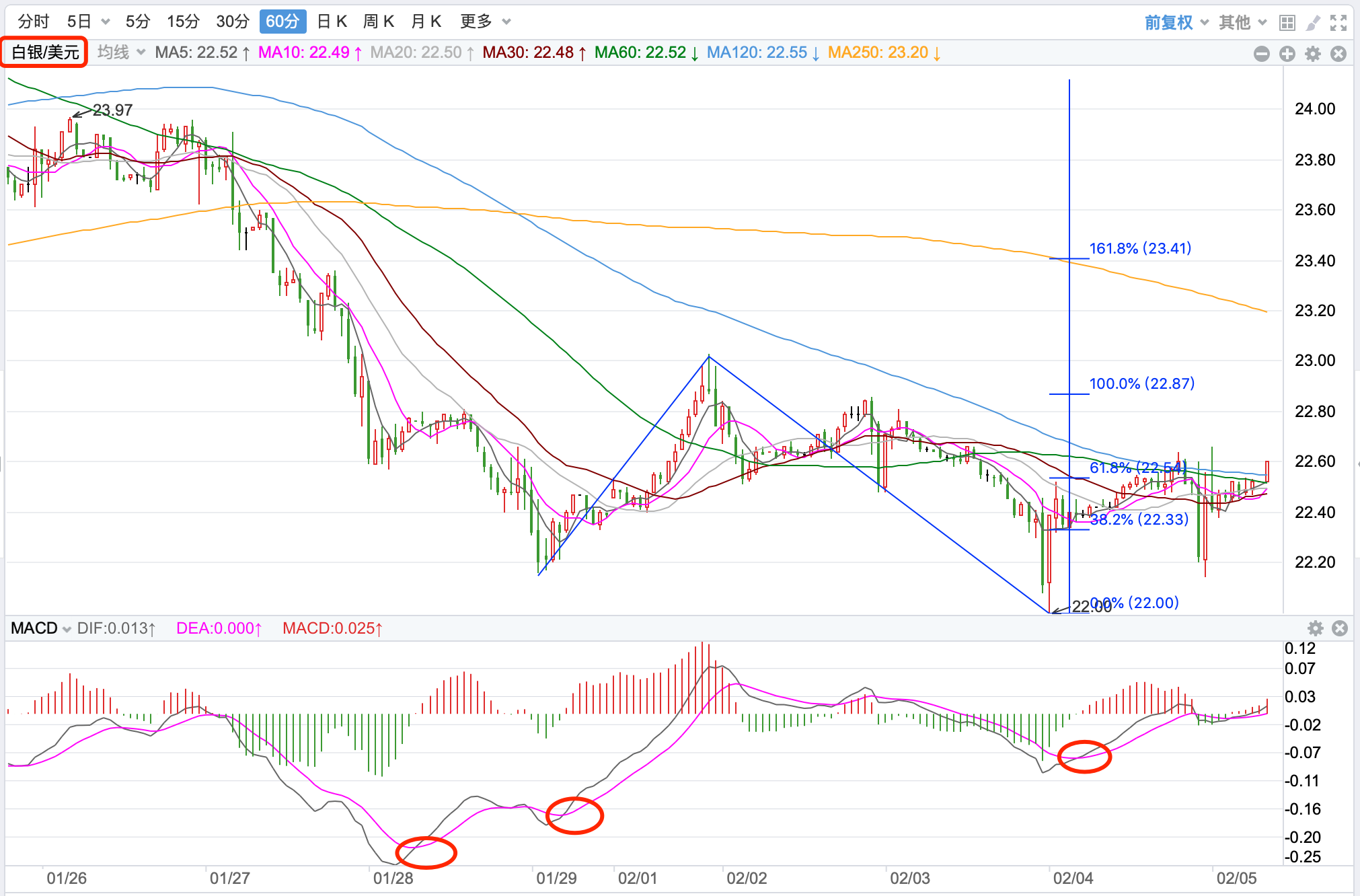Click the 02/04 date axis label

(x=1073, y=878)
